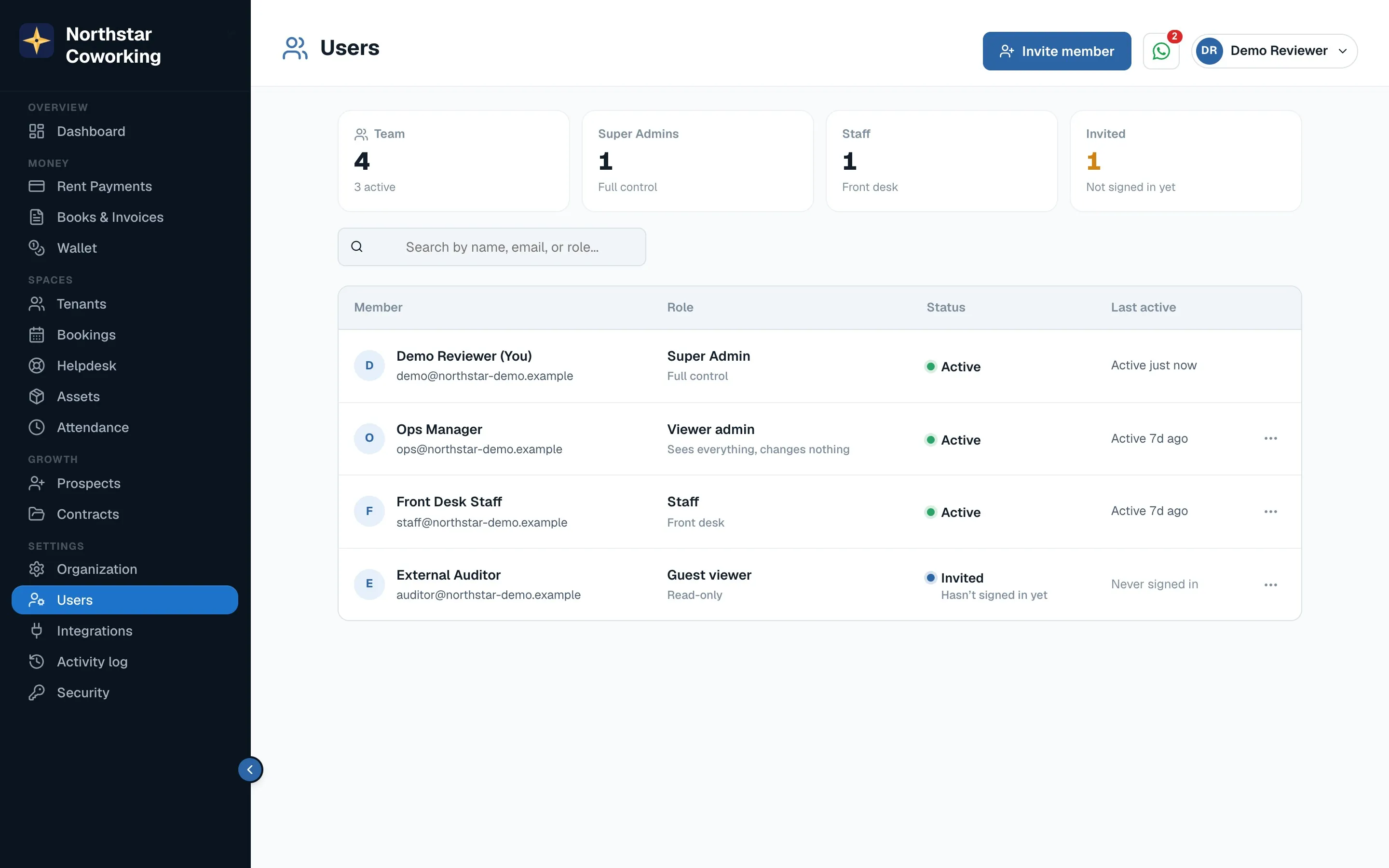This screenshot has width=1389, height=868.
Task: Click the Last active column header
Action: tap(1144, 308)
